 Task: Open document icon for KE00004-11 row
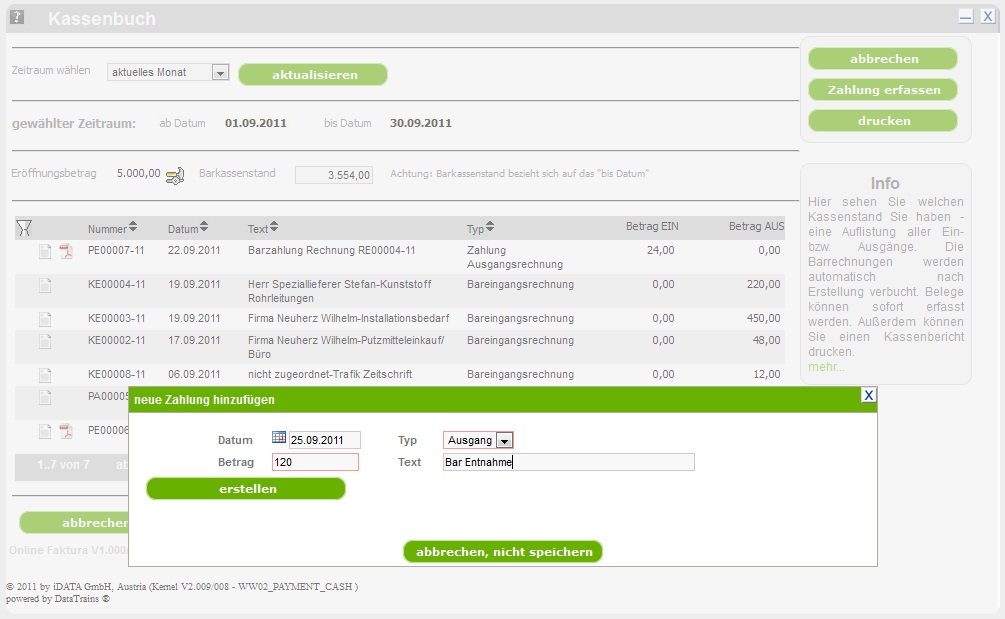pos(45,285)
